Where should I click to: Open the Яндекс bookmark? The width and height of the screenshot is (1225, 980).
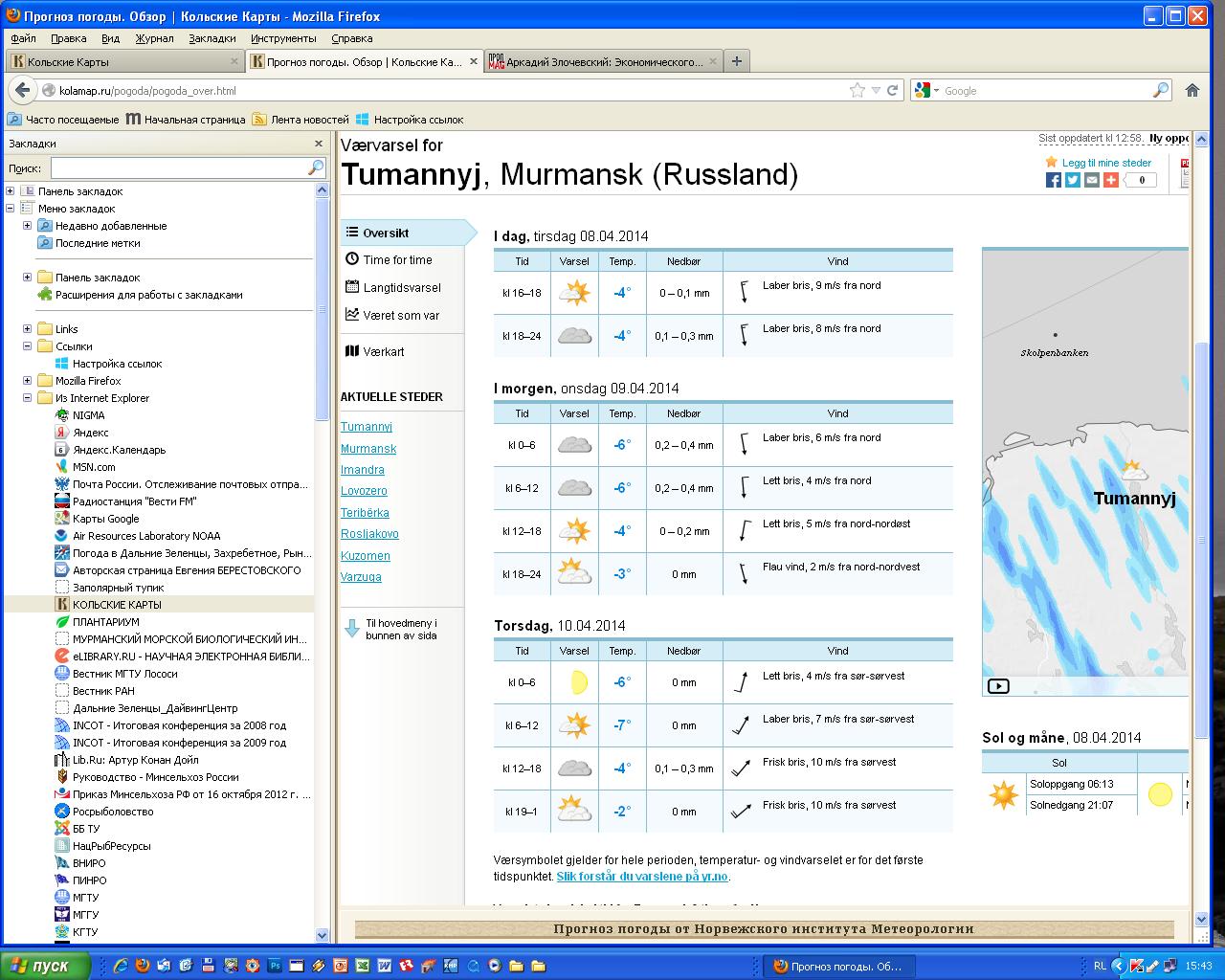[90, 433]
